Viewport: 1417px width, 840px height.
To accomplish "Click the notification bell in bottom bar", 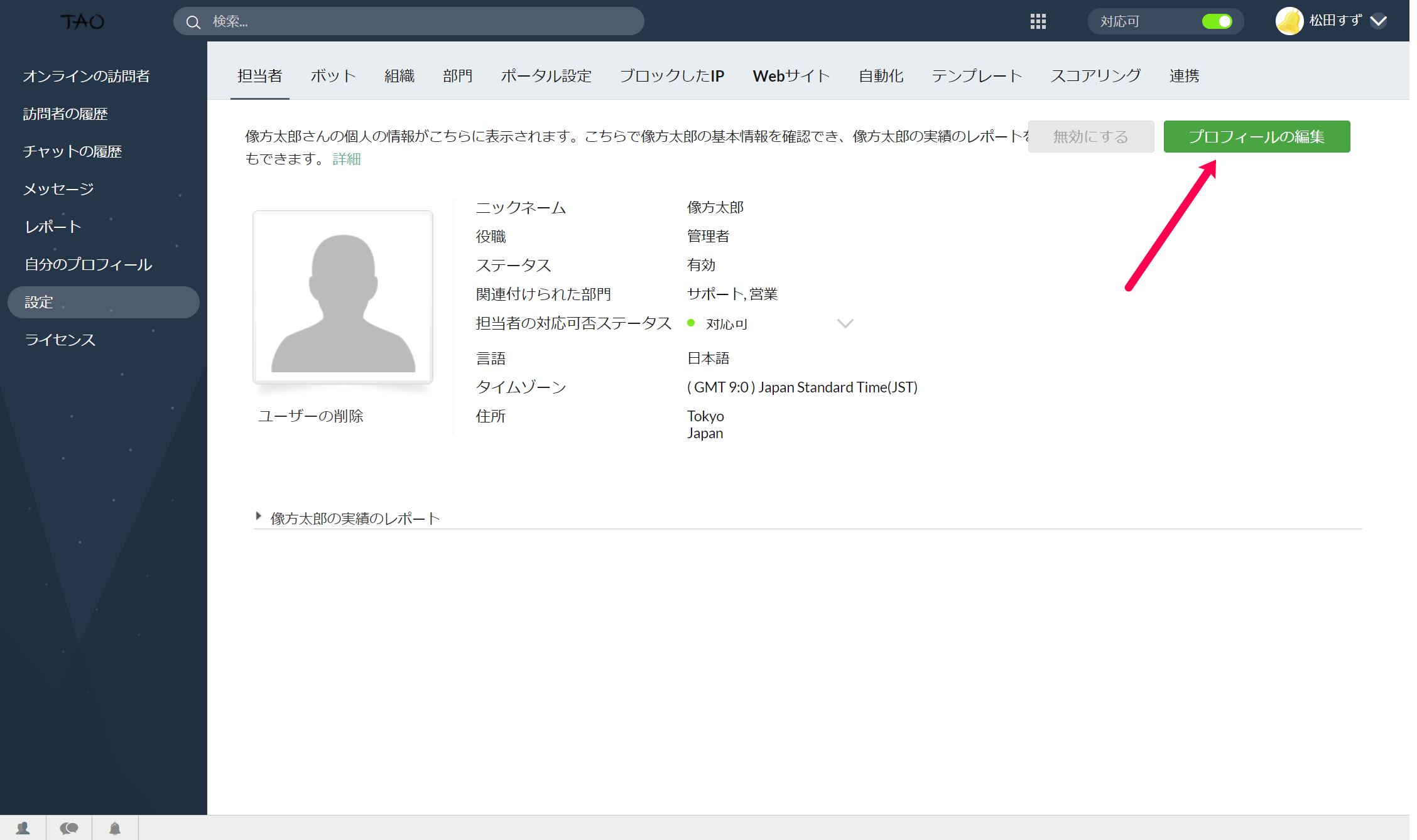I will pyautogui.click(x=115, y=828).
